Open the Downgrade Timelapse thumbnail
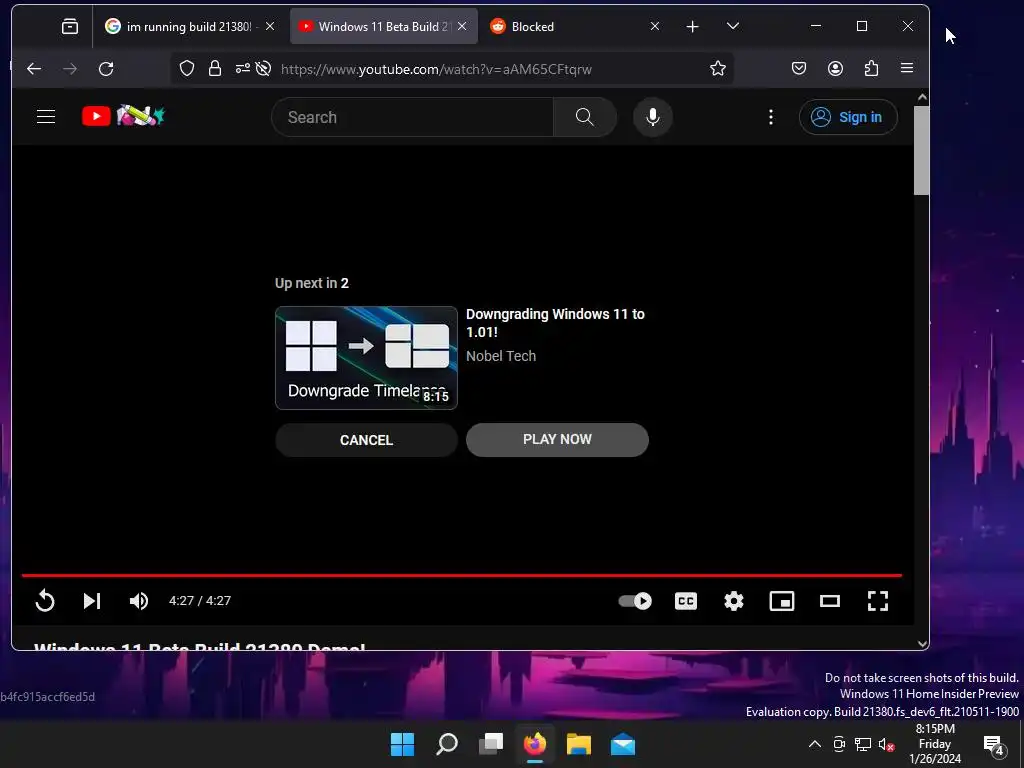 tap(366, 358)
